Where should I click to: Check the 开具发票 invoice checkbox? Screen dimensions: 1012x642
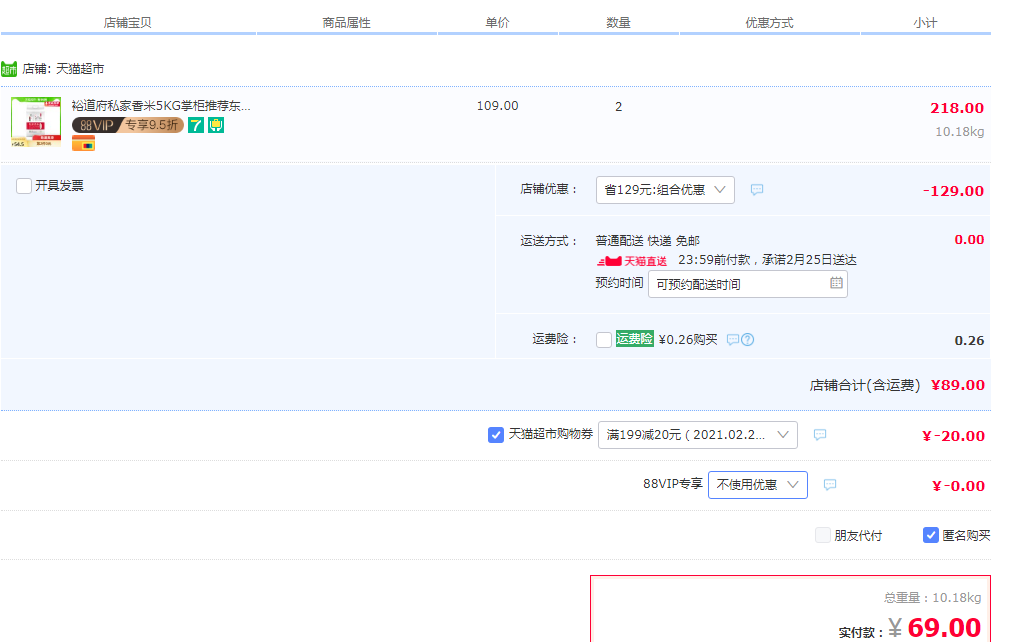tap(24, 186)
